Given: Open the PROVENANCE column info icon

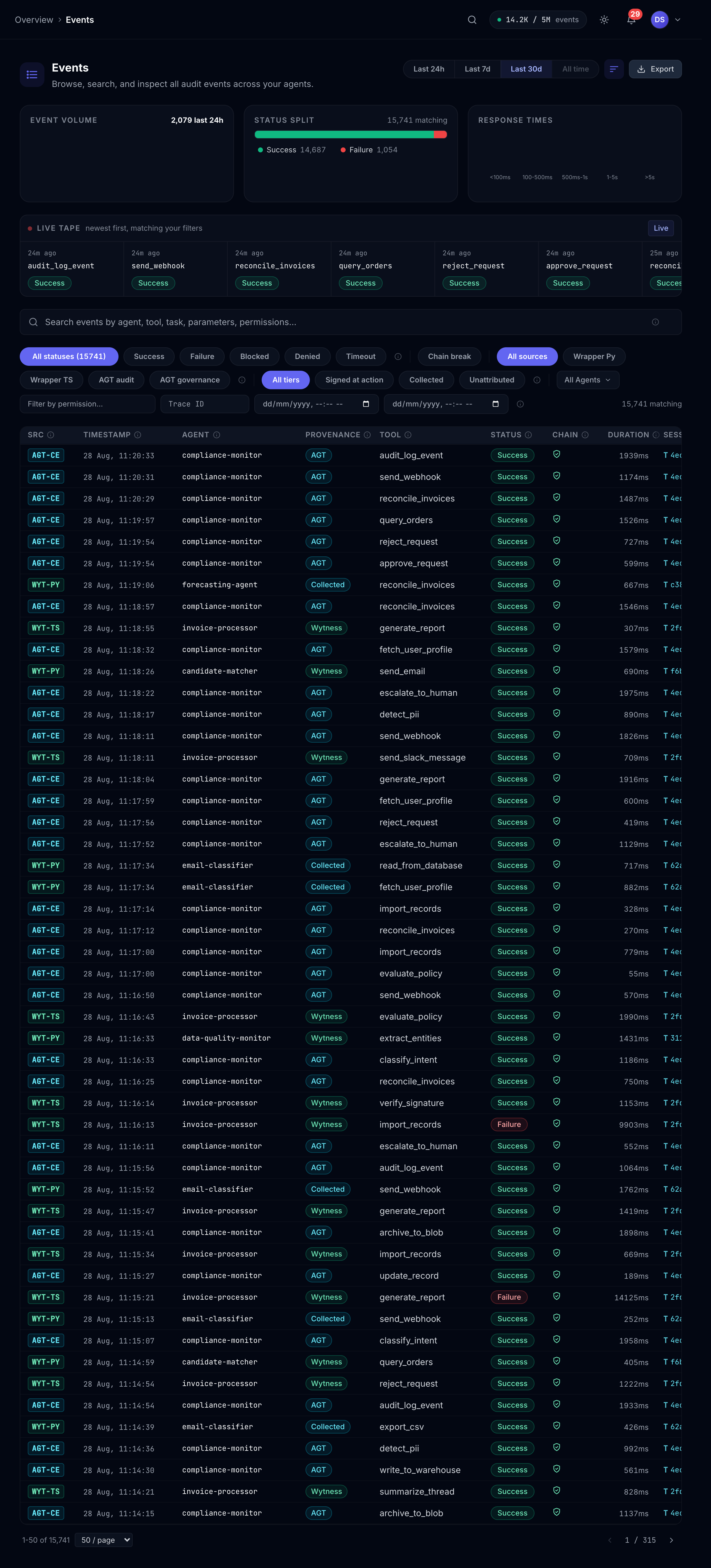Looking at the screenshot, I should 367,435.
